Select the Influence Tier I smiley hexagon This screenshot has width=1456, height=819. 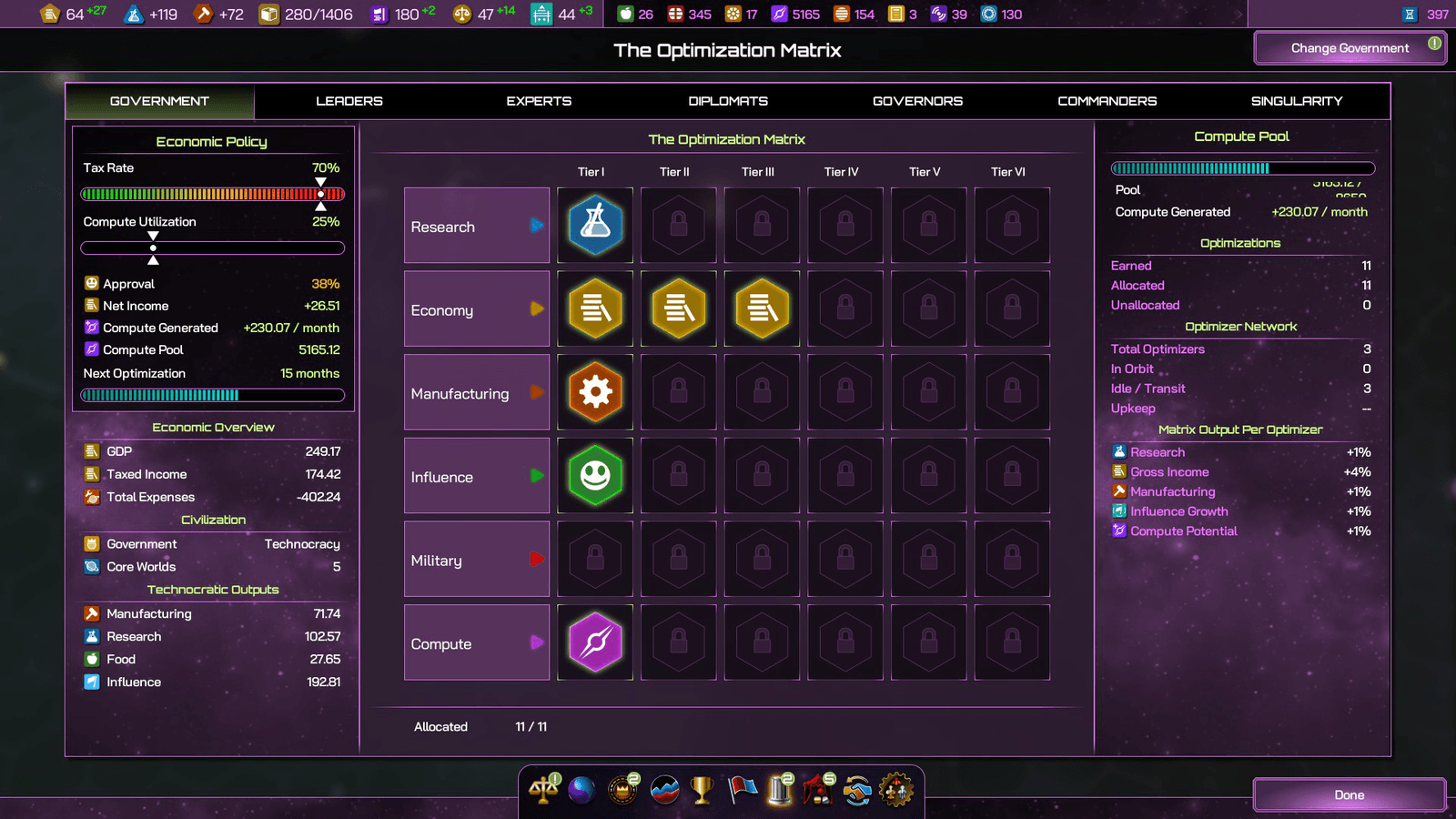(x=595, y=475)
